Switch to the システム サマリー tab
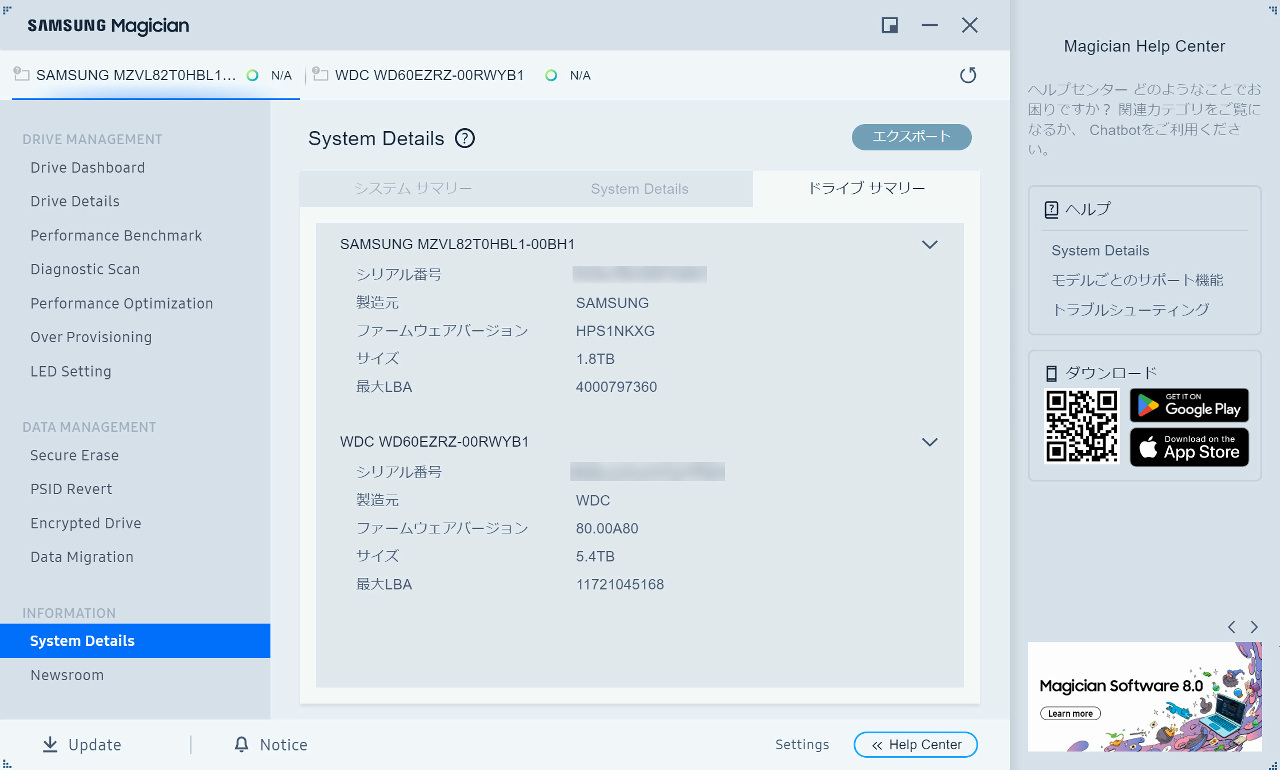The width and height of the screenshot is (1280, 770). click(413, 189)
